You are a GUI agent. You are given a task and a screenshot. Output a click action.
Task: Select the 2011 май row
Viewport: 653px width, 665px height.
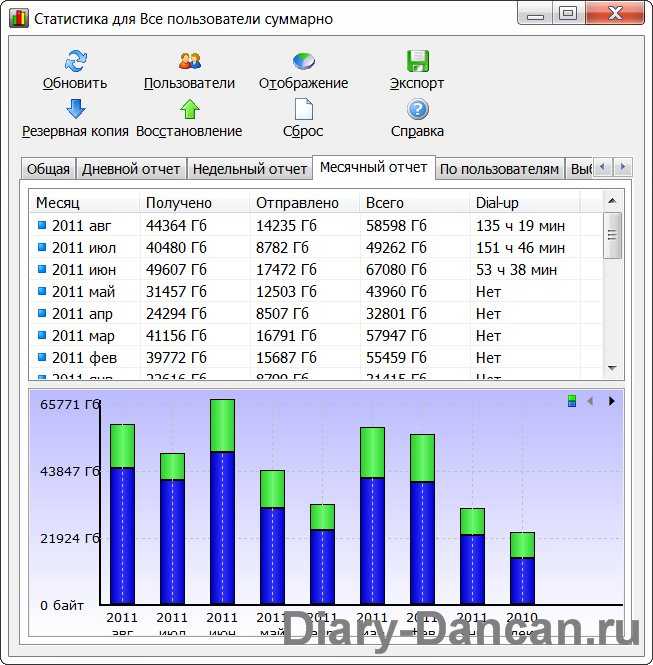pos(316,291)
